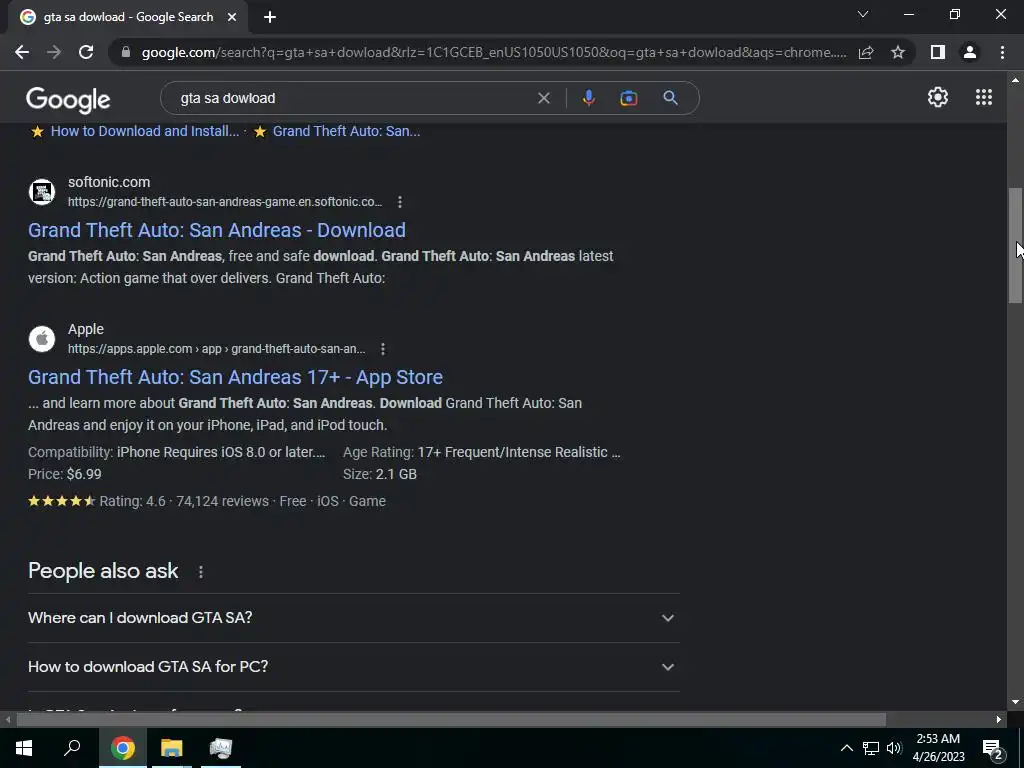The height and width of the screenshot is (768, 1024).
Task: Open 'Grand Theft Auto: San Andreas - Download' link
Action: (217, 230)
